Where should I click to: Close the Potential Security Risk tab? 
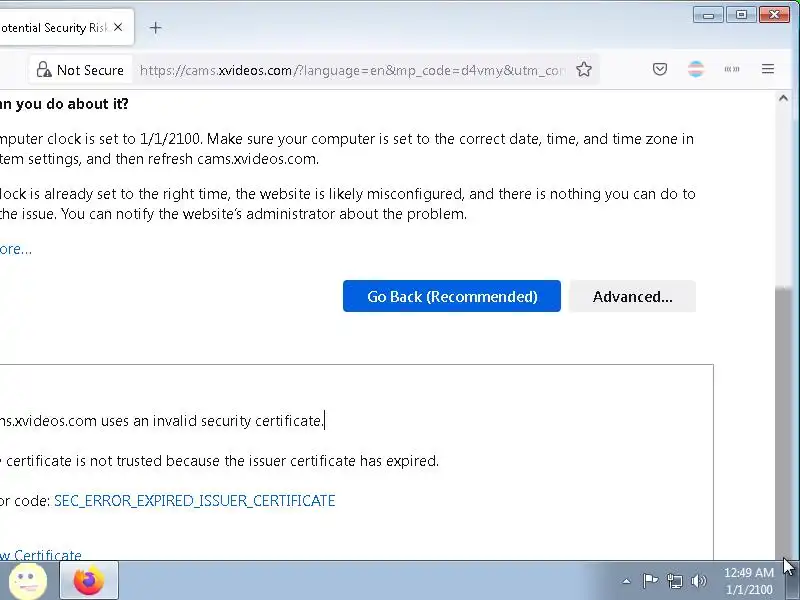click(118, 28)
